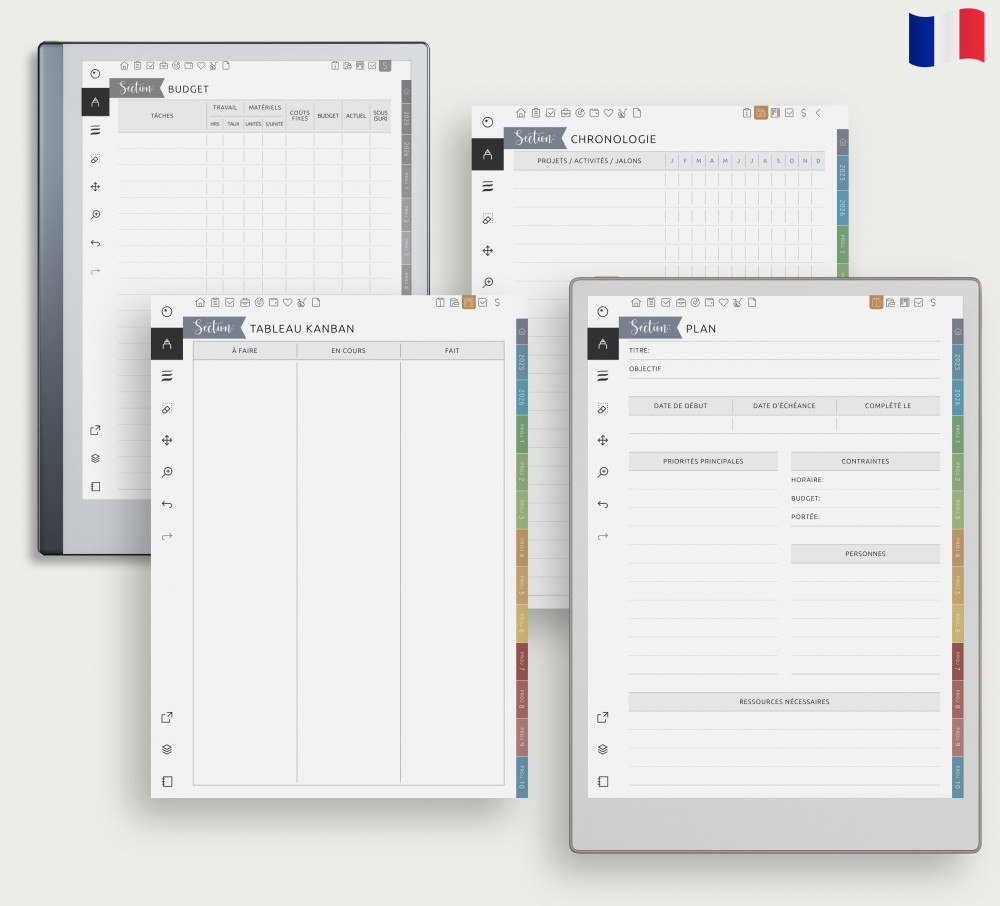The height and width of the screenshot is (906, 1000).
Task: Open the layers icon on Plan page
Action: [602, 749]
